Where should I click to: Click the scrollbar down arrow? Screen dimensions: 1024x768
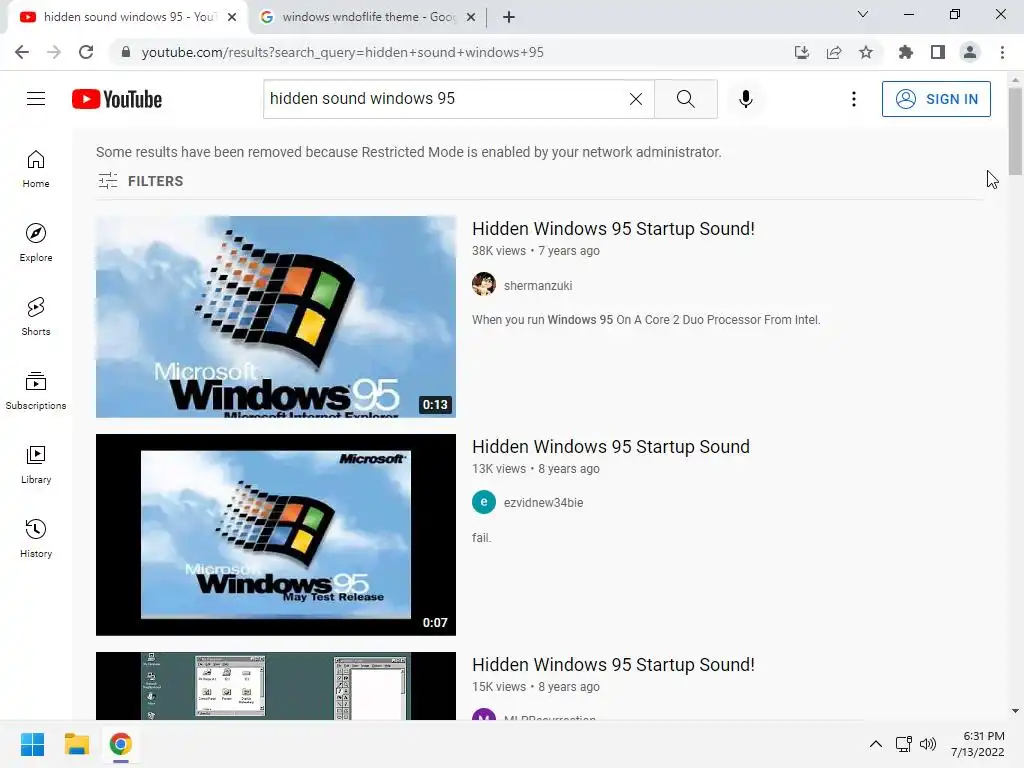tap(1015, 711)
